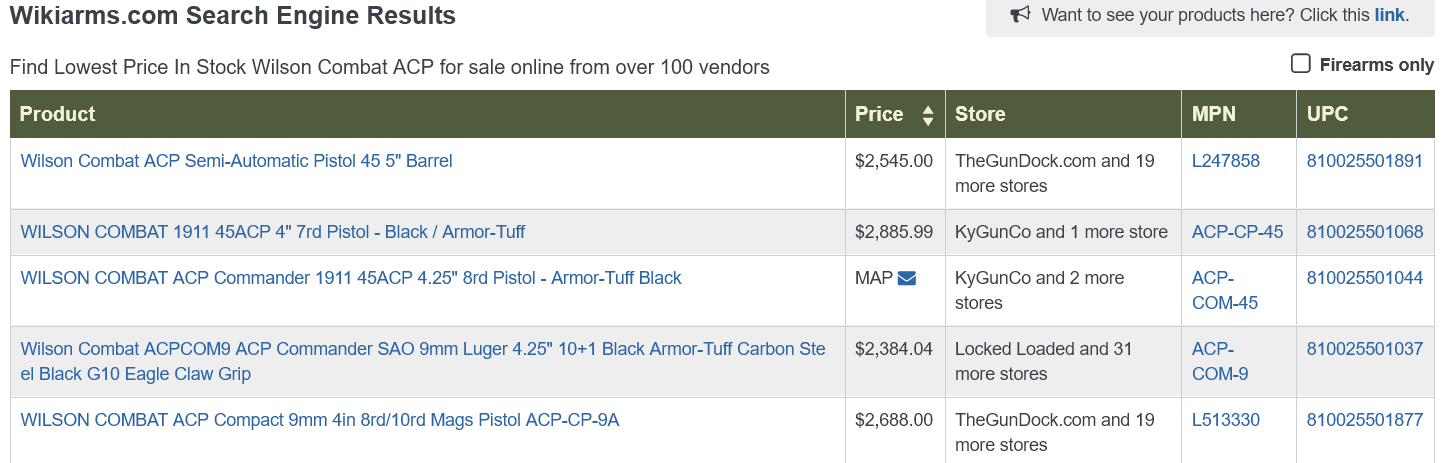
Task: Click the MPN column header
Action: (1214, 114)
